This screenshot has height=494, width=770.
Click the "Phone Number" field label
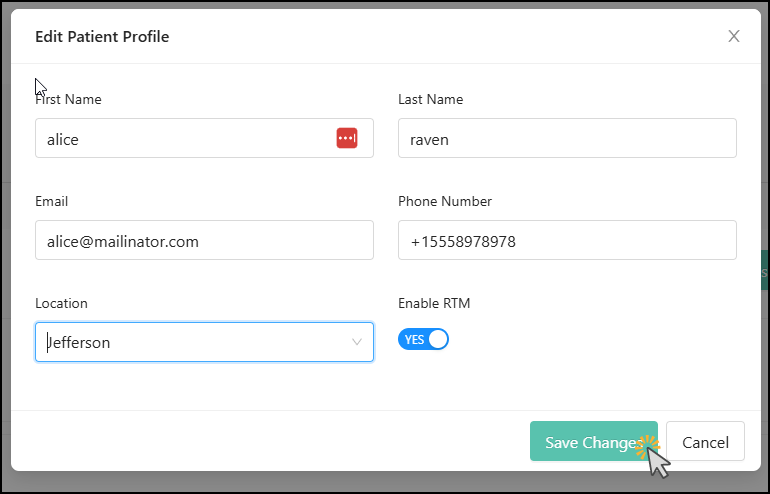445,201
